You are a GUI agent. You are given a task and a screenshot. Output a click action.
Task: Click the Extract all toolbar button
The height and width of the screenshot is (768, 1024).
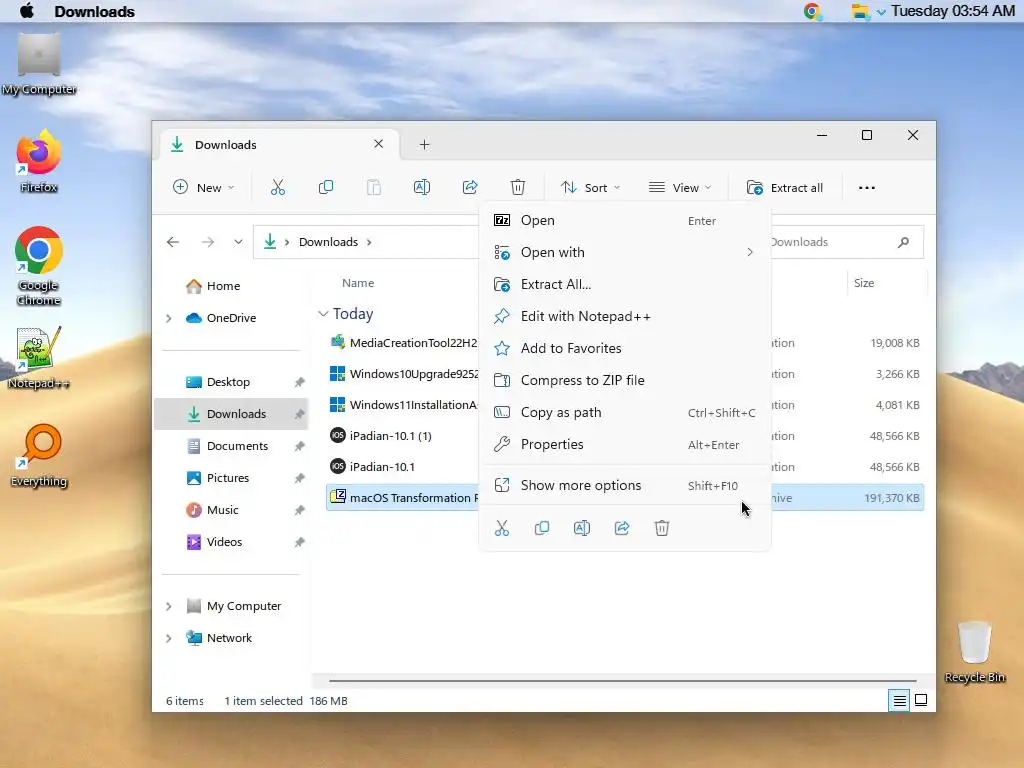coord(784,187)
